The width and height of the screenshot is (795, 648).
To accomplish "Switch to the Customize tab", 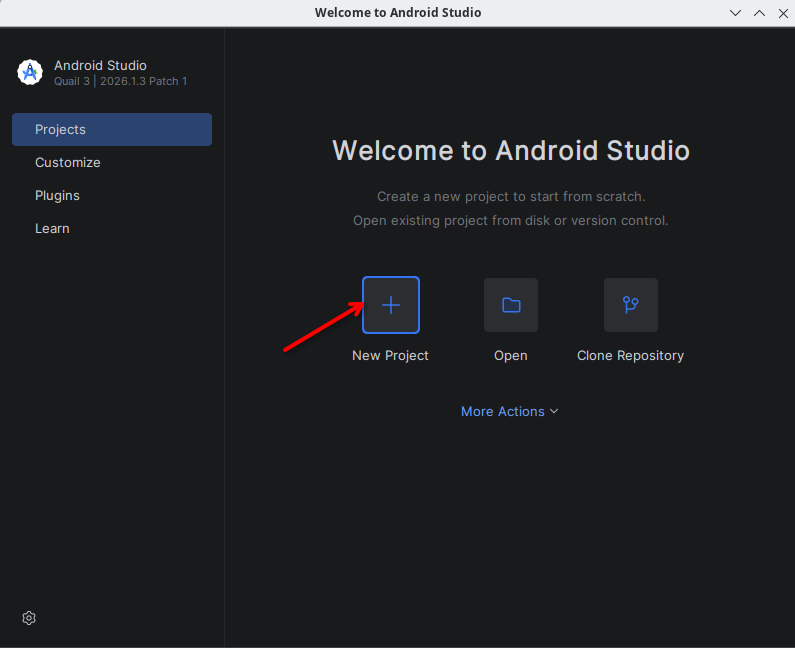I will pos(112,162).
